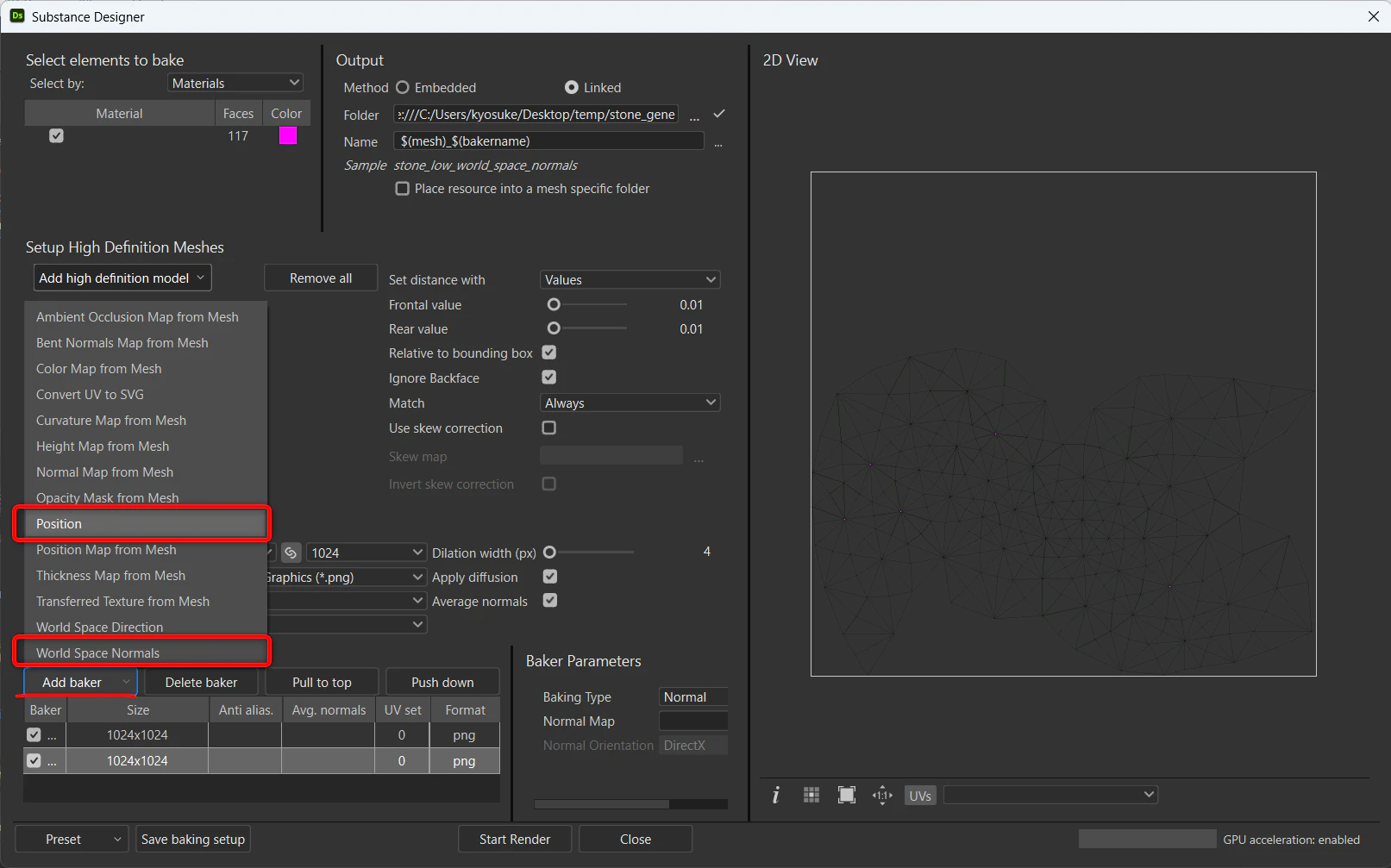Enable Place resource into a mesh specific folder

pos(403,189)
